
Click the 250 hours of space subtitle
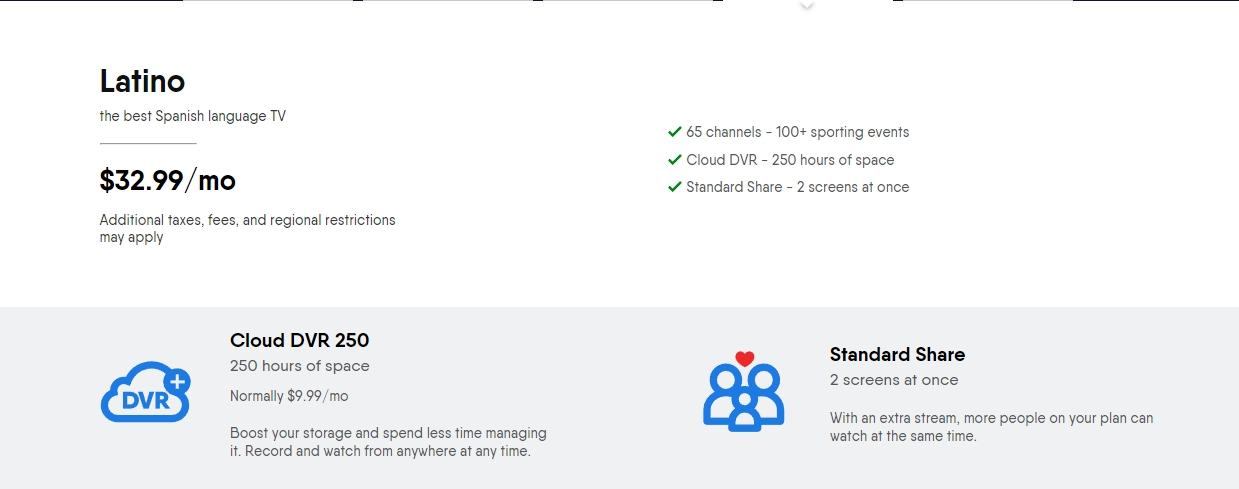300,366
